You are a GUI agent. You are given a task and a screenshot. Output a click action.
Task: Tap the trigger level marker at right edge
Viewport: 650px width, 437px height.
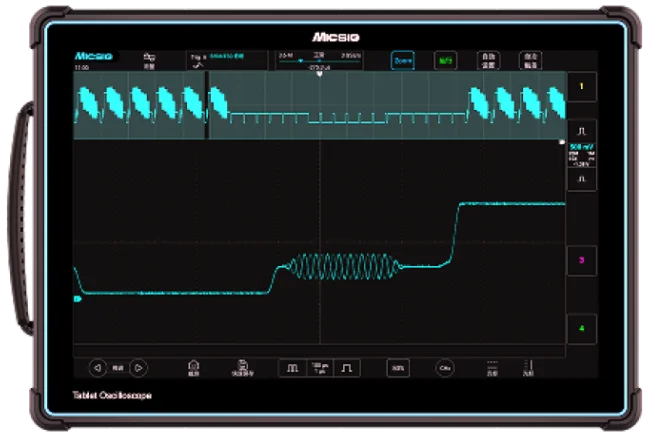point(562,142)
